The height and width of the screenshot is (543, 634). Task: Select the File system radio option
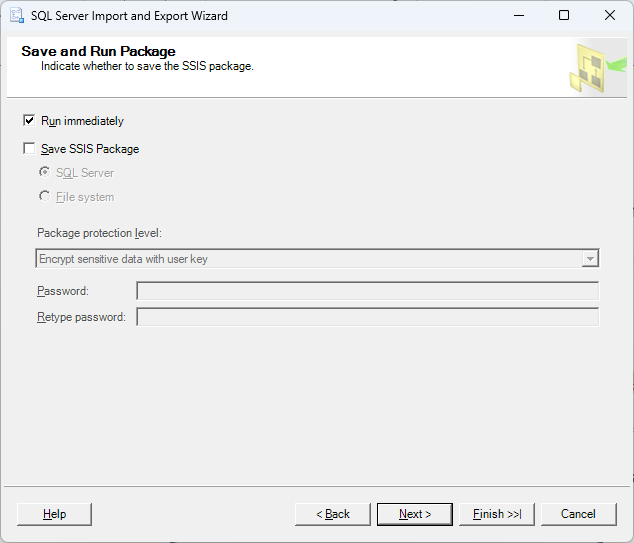coord(45,197)
